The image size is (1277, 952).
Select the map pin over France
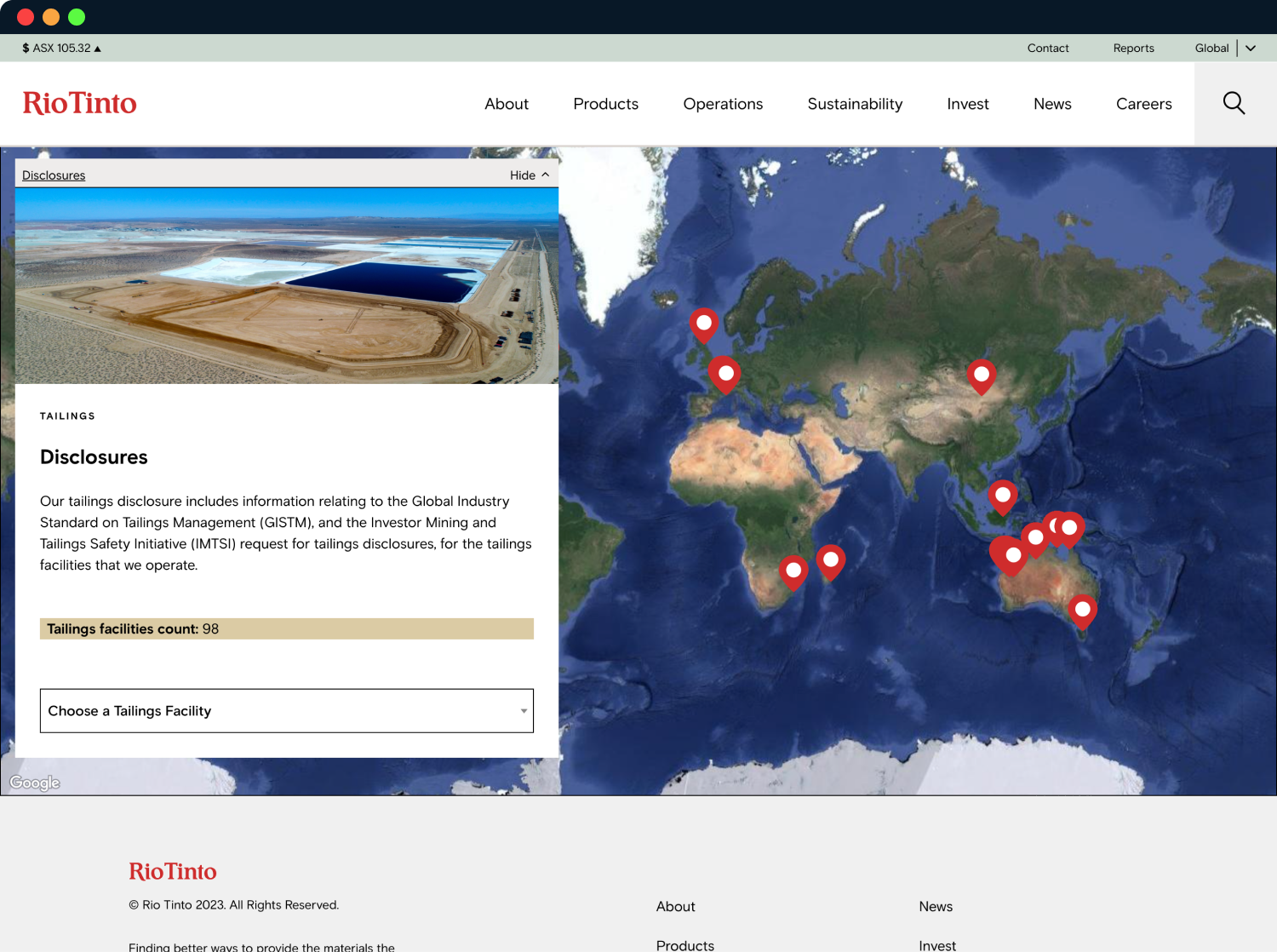[725, 374]
